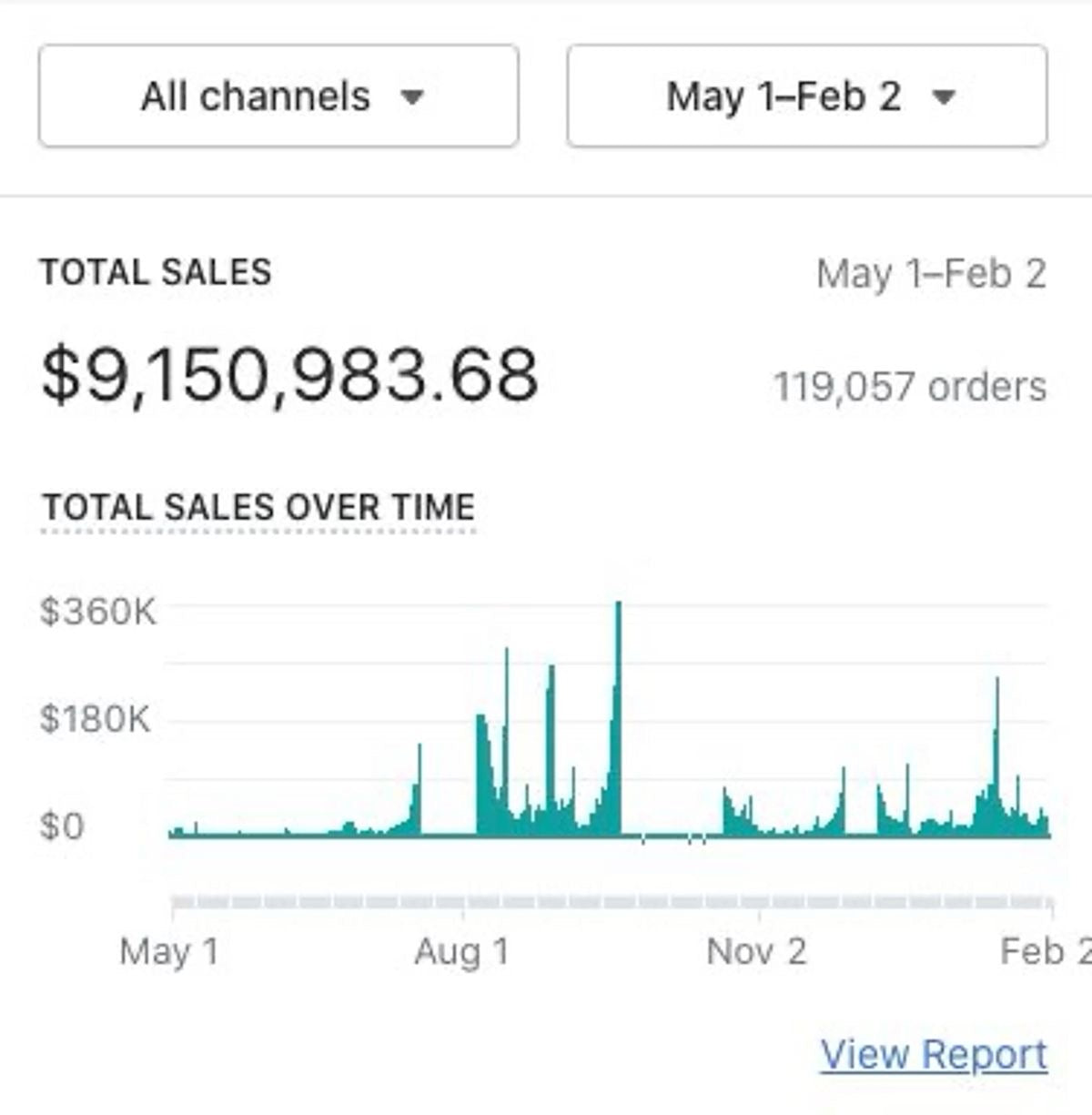Open the All channels dropdown

(276, 96)
